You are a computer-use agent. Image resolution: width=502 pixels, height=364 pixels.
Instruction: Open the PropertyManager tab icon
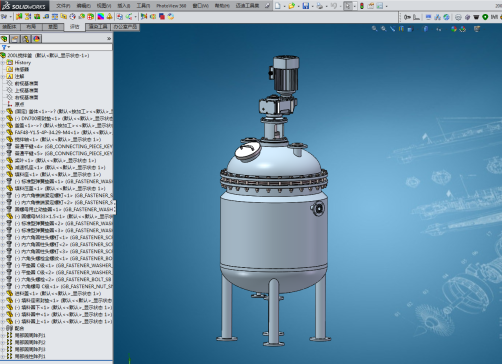15,39
